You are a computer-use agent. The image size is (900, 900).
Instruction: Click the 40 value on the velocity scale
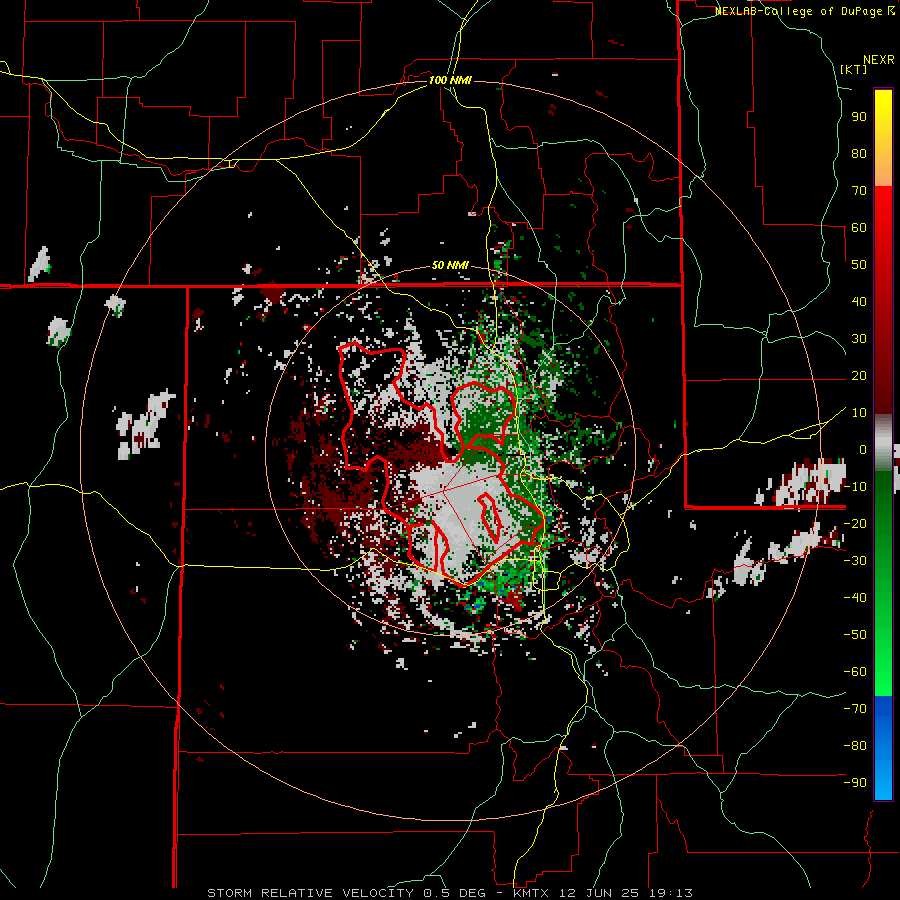(x=859, y=302)
